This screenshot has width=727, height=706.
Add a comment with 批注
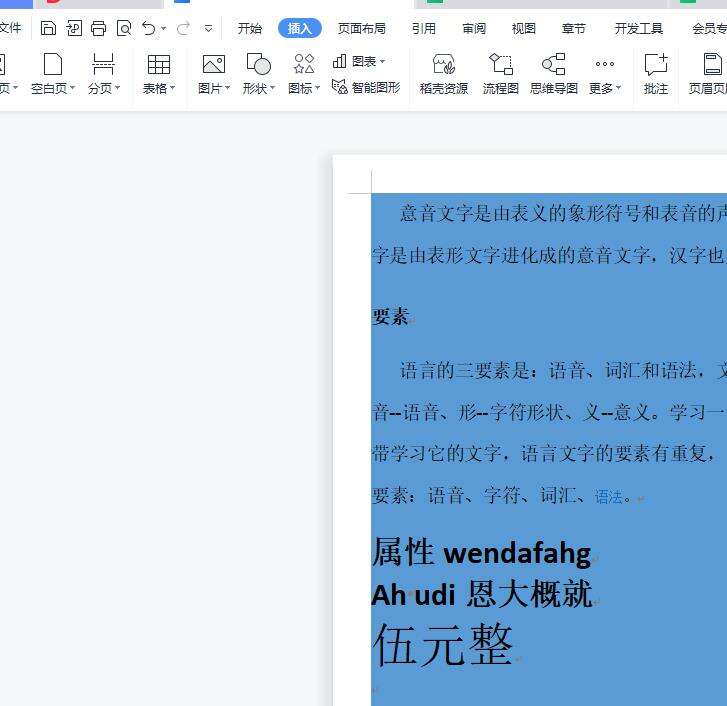click(x=655, y=74)
